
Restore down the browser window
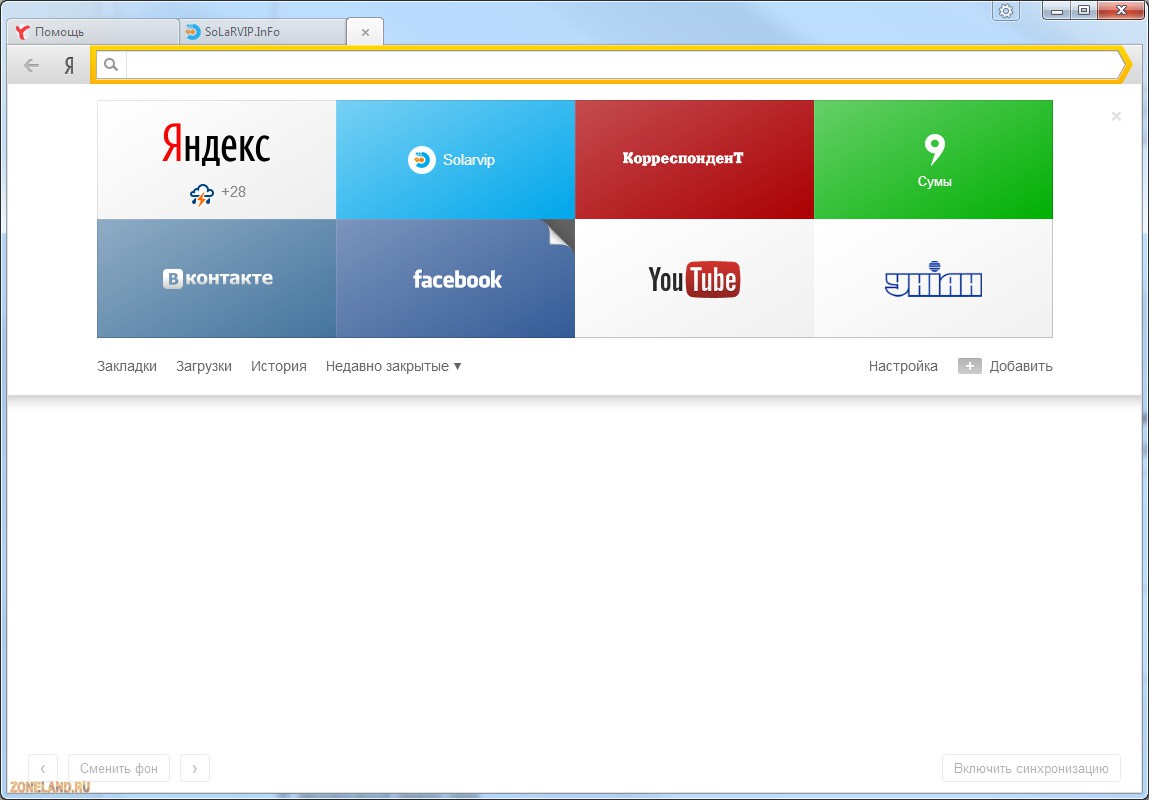click(1084, 10)
